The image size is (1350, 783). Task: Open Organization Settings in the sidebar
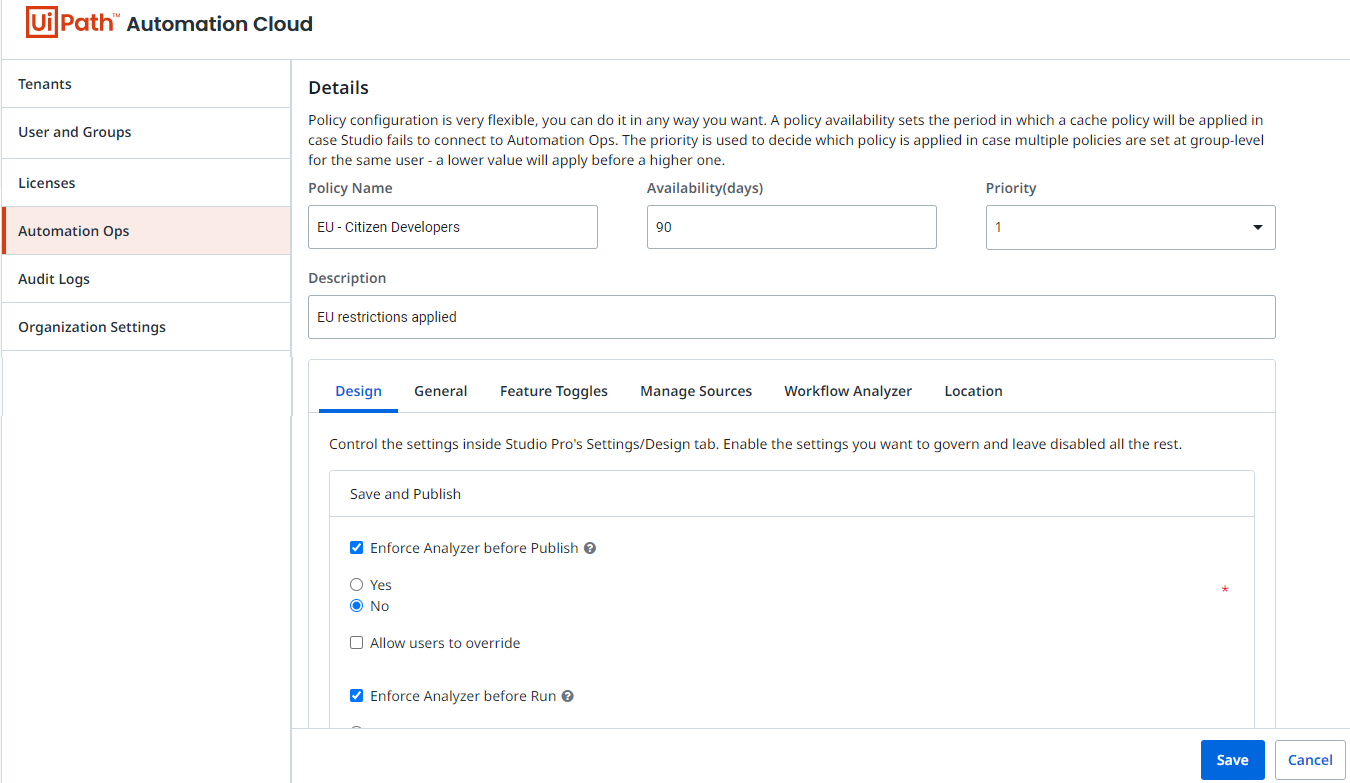click(x=146, y=327)
